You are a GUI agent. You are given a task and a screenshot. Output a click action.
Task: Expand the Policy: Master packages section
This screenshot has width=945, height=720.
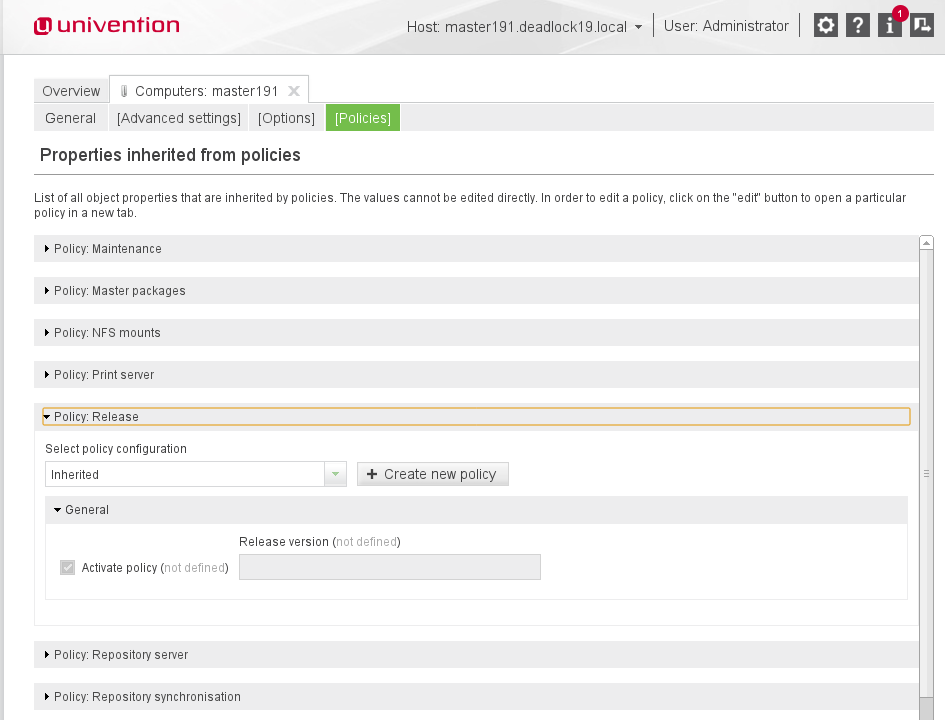(120, 290)
